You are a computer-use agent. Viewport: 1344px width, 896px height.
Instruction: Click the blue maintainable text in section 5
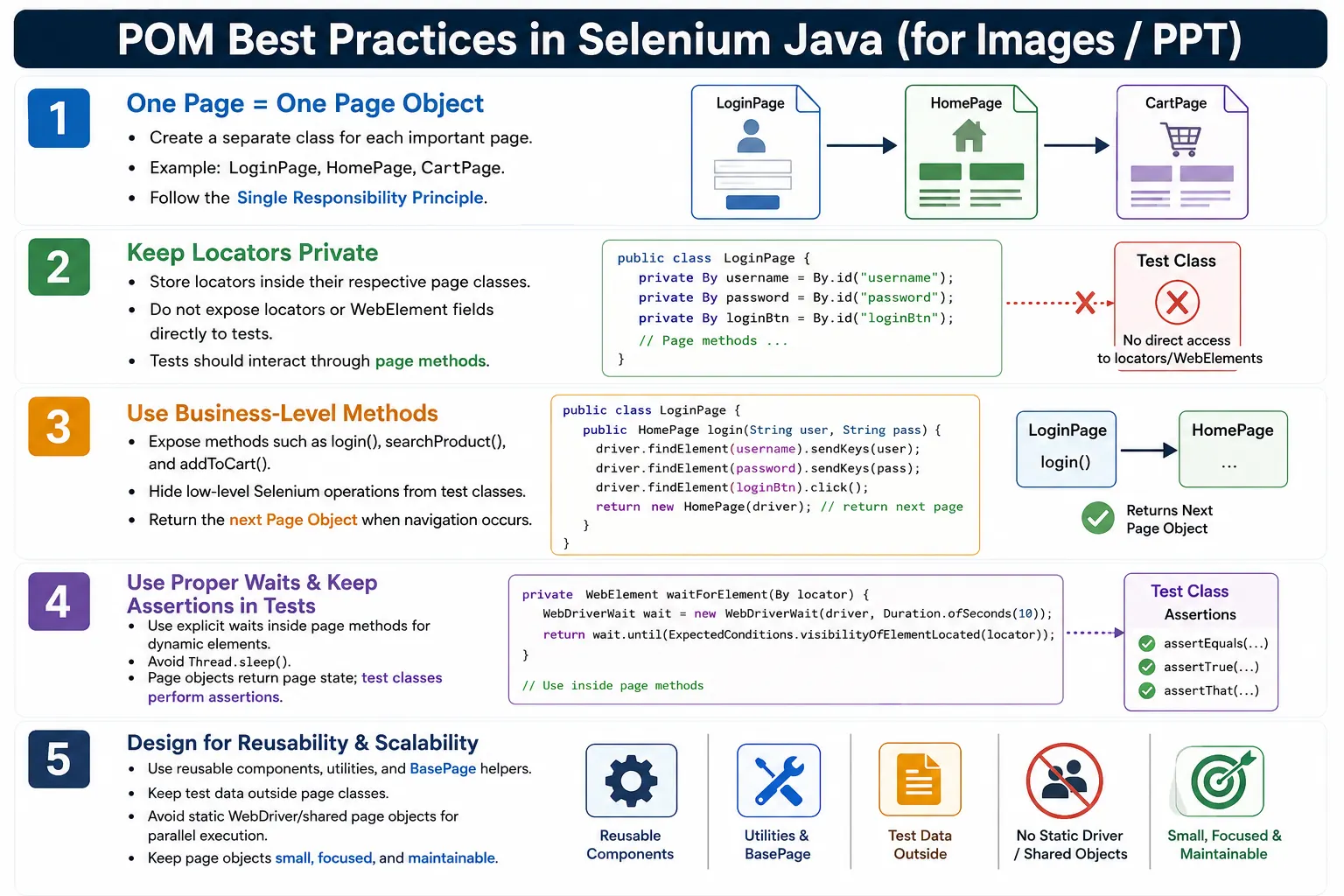click(x=451, y=858)
